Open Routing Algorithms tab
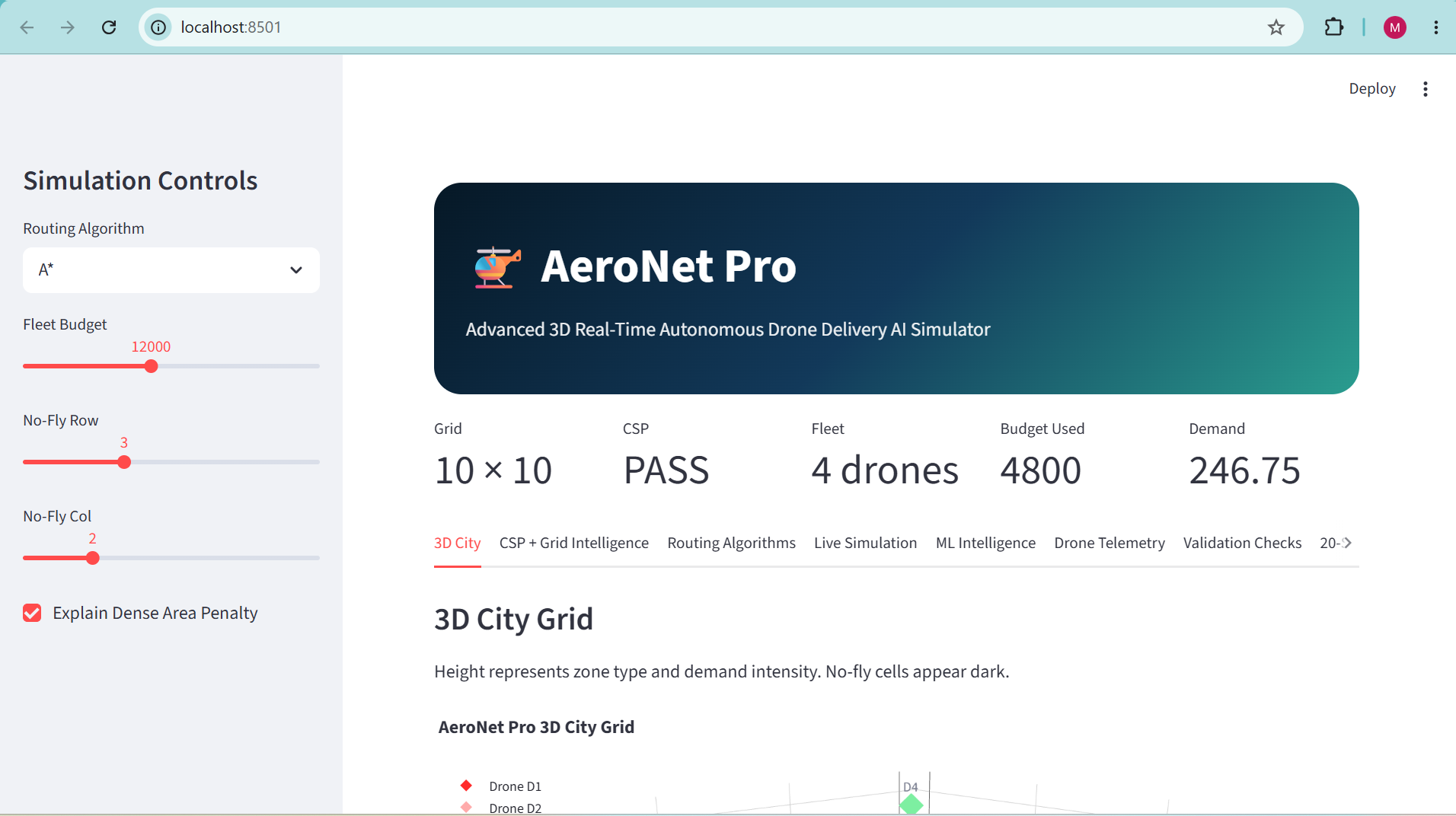This screenshot has height=816, width=1456. 731,543
